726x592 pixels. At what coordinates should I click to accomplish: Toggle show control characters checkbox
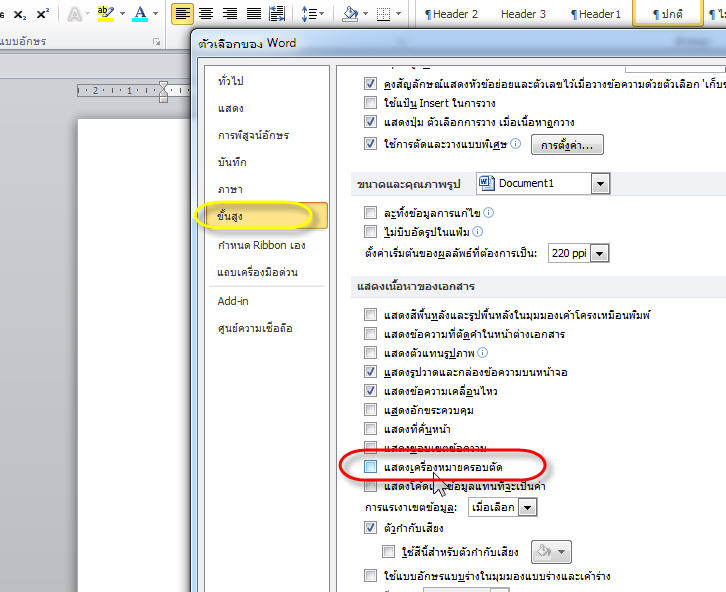click(x=370, y=410)
